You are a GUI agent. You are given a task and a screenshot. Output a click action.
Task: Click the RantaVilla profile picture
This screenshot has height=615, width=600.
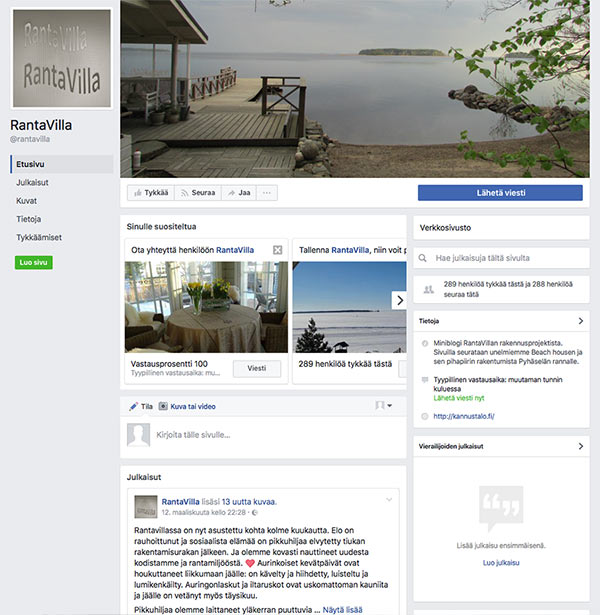tap(62, 58)
